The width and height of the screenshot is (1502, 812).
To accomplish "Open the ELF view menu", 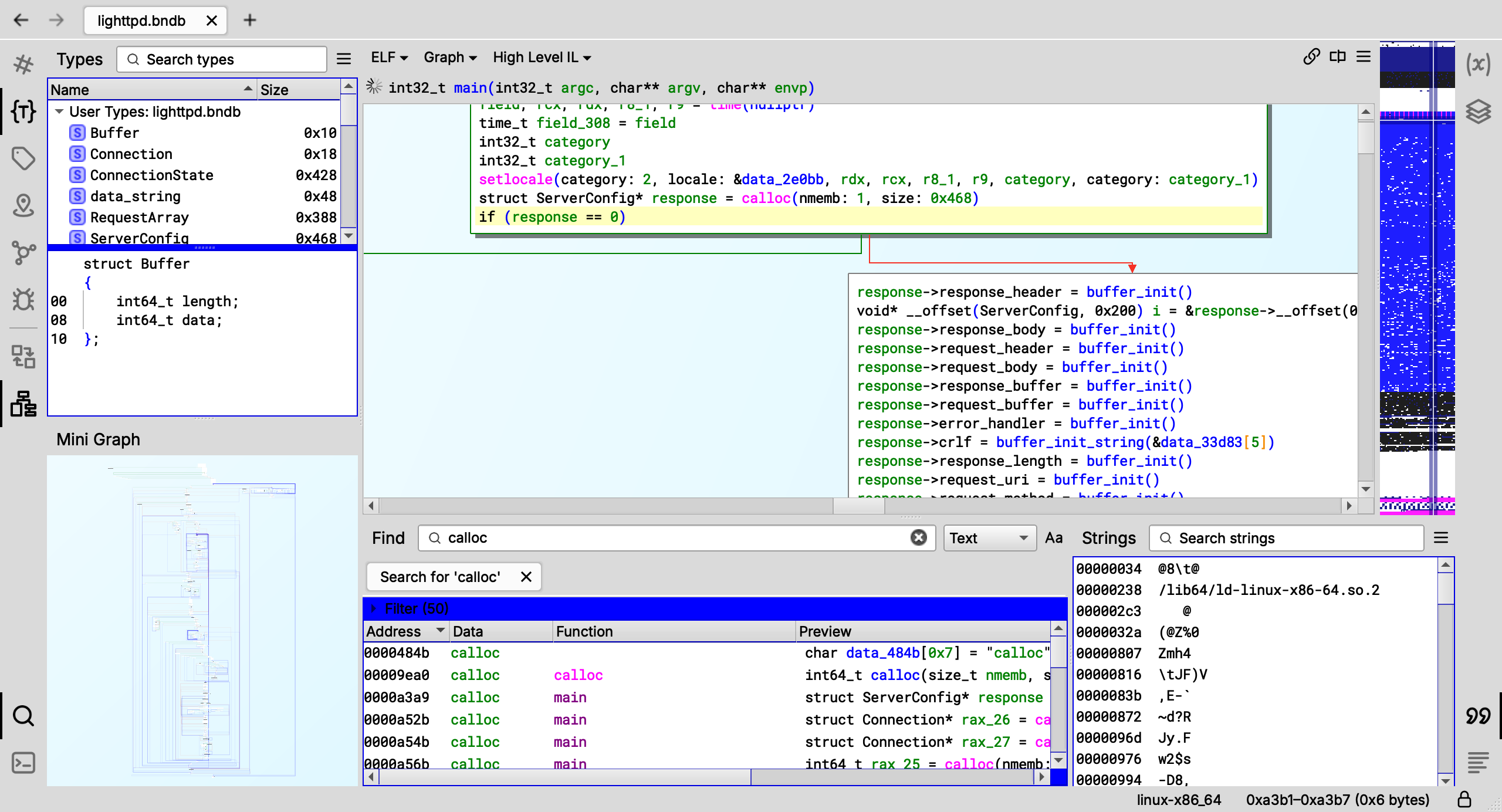I will click(389, 57).
